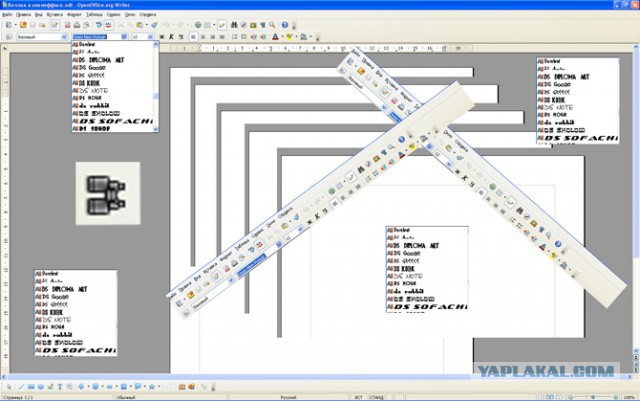Screen dimensions: 640x401
Task: Click the Export as PDF icon
Action: tap(68, 25)
